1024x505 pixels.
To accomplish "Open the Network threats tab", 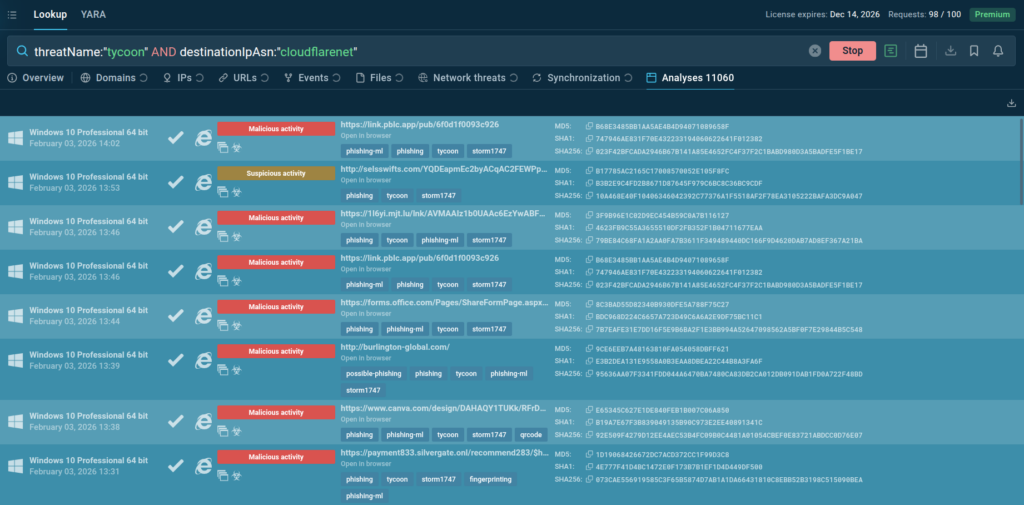I will tap(468, 78).
